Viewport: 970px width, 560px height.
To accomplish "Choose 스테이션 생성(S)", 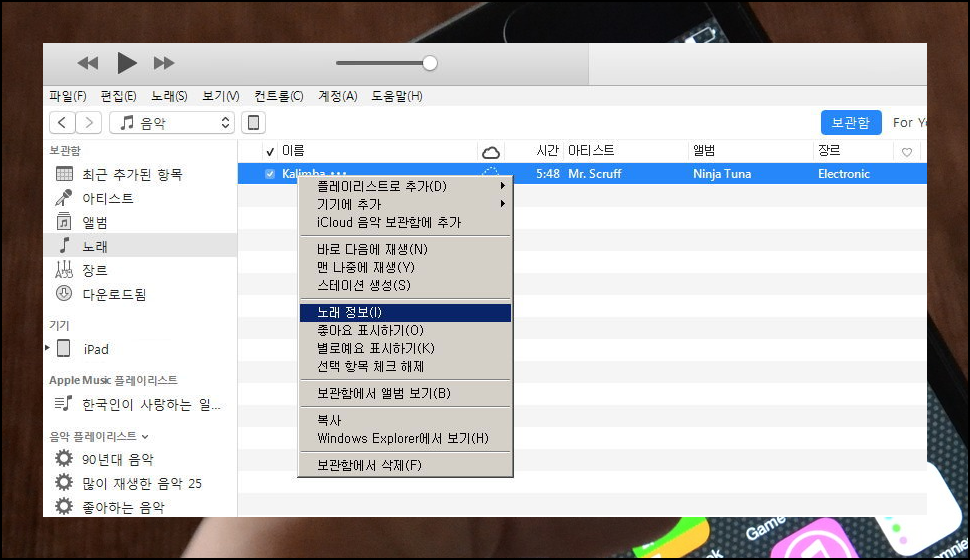I will click(x=405, y=285).
